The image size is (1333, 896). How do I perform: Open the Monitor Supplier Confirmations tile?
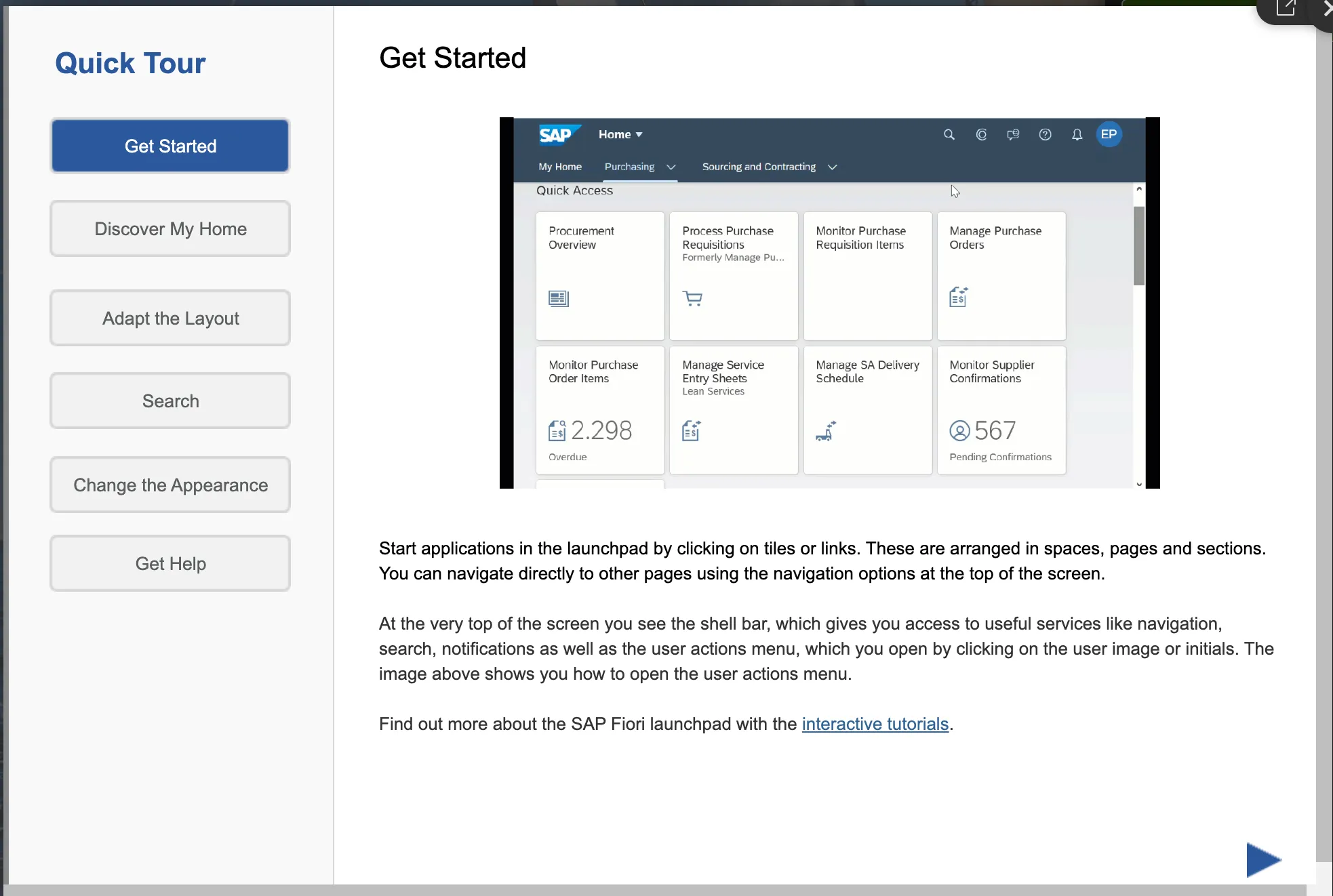(1001, 410)
